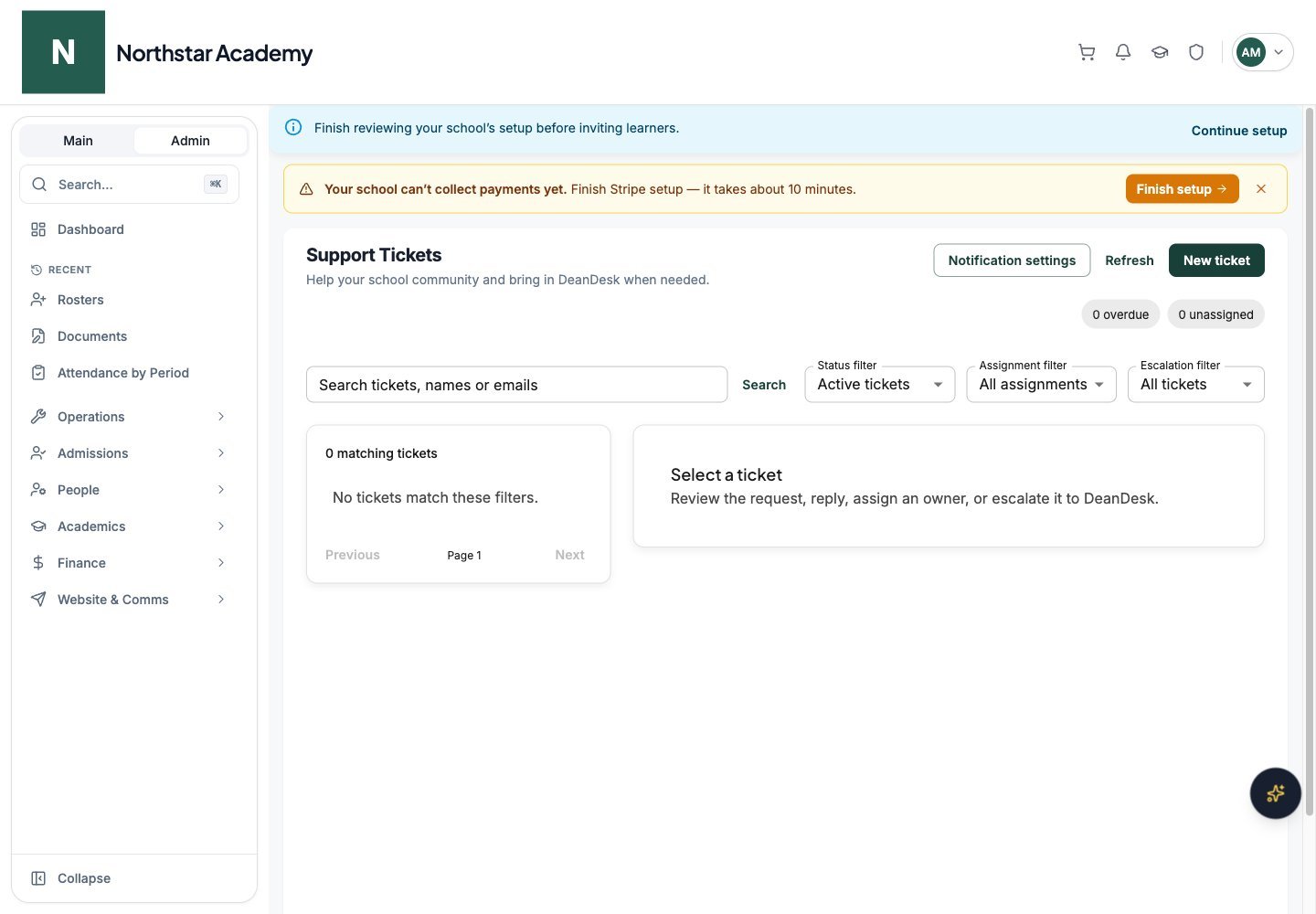Click the Dashboard grid icon
Screen dimensions: 1316x914
pyautogui.click(x=38, y=229)
